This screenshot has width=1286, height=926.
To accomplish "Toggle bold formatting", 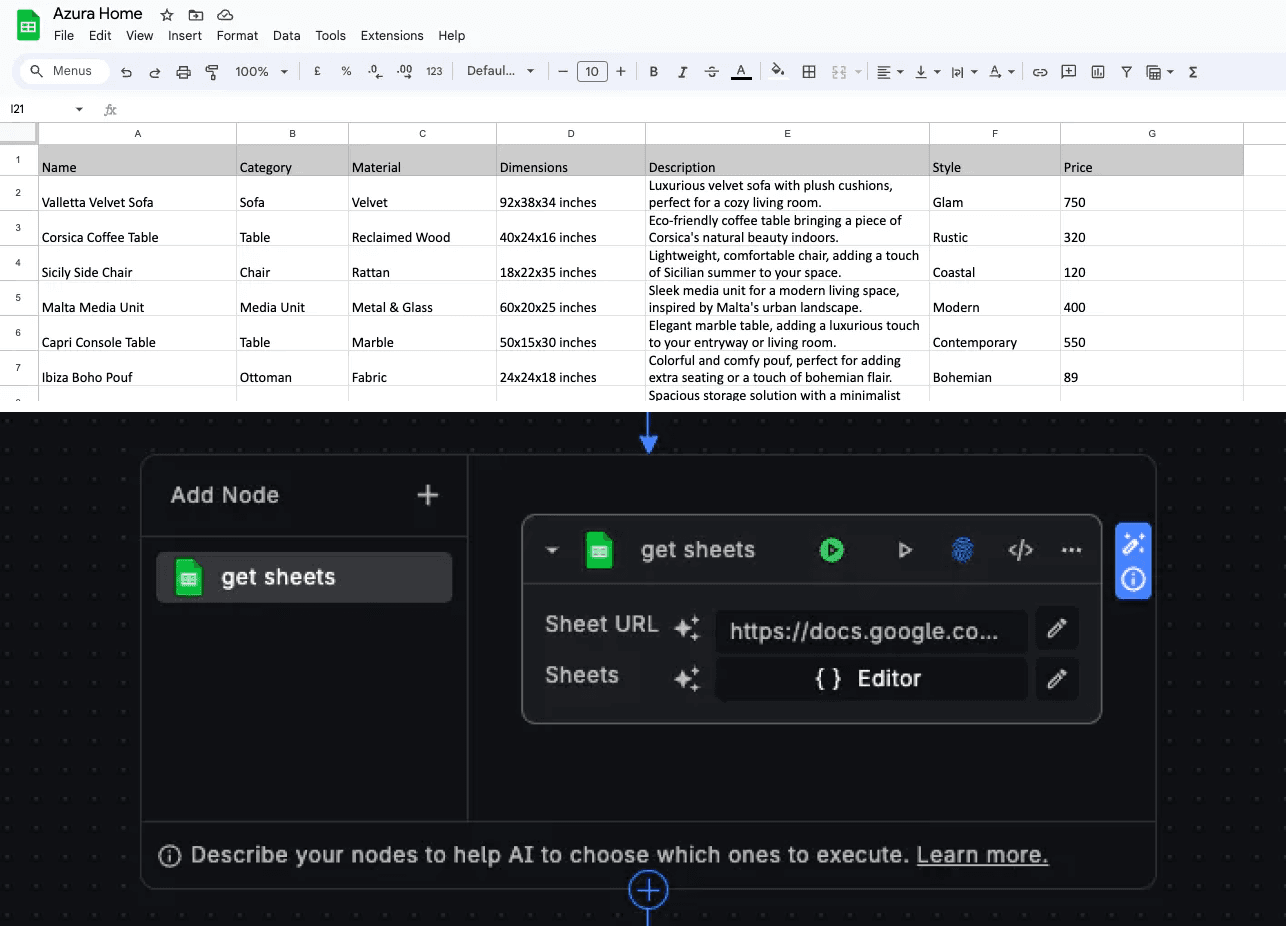I will click(x=653, y=71).
